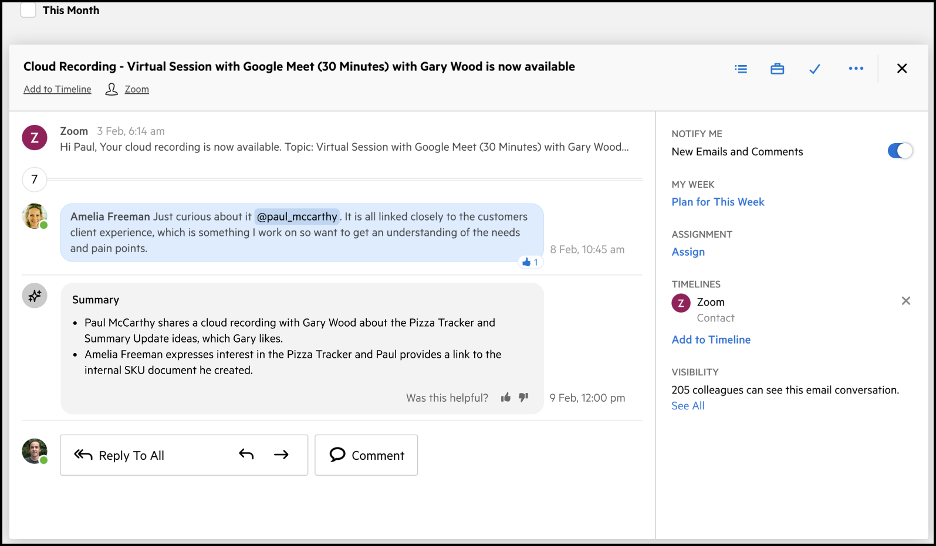Image resolution: width=936 pixels, height=546 pixels.
Task: Open Plan for This Week
Action: tap(718, 202)
